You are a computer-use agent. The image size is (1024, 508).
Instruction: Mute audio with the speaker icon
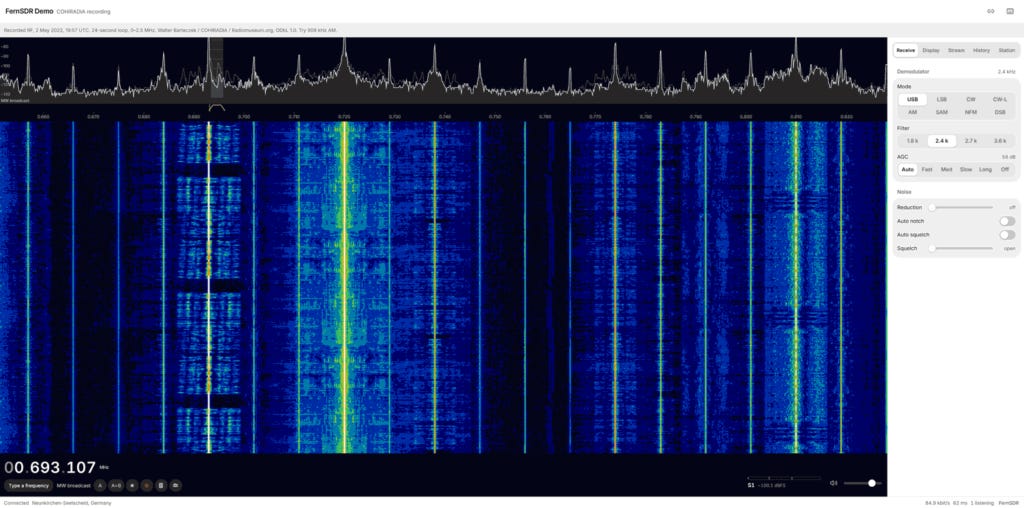pos(833,483)
